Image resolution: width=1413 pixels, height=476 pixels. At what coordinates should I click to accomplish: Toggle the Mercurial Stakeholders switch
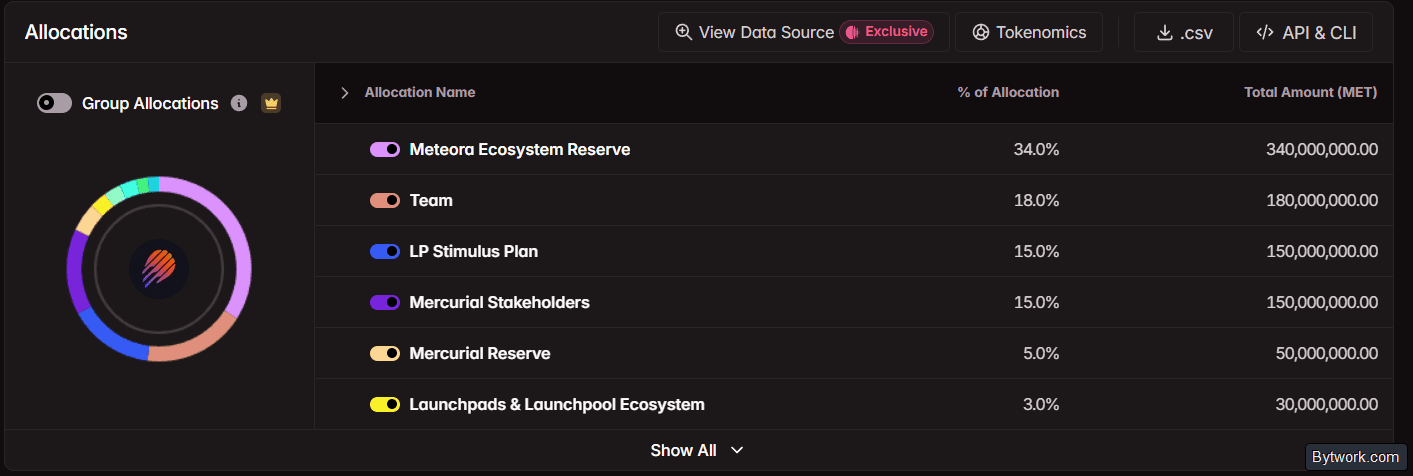point(385,302)
